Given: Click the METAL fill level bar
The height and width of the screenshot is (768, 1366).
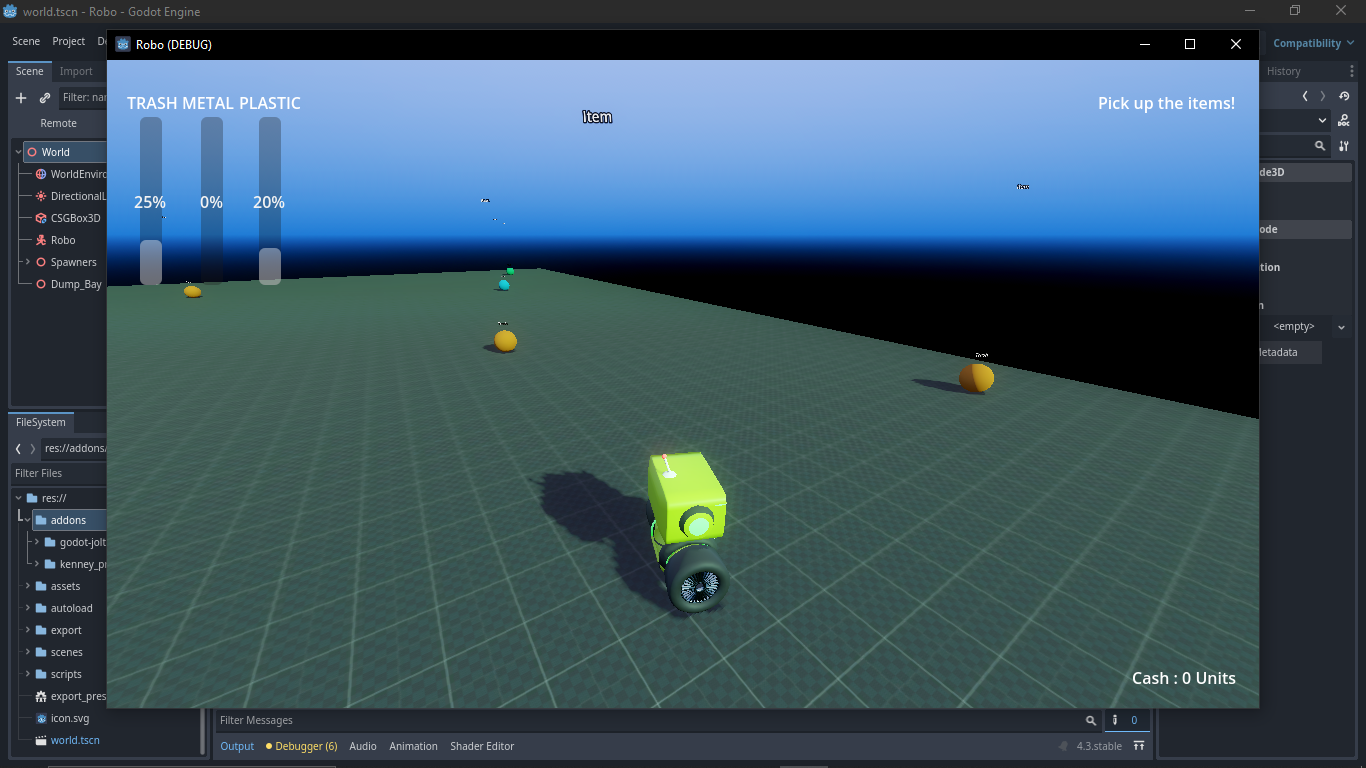Looking at the screenshot, I should [x=212, y=201].
